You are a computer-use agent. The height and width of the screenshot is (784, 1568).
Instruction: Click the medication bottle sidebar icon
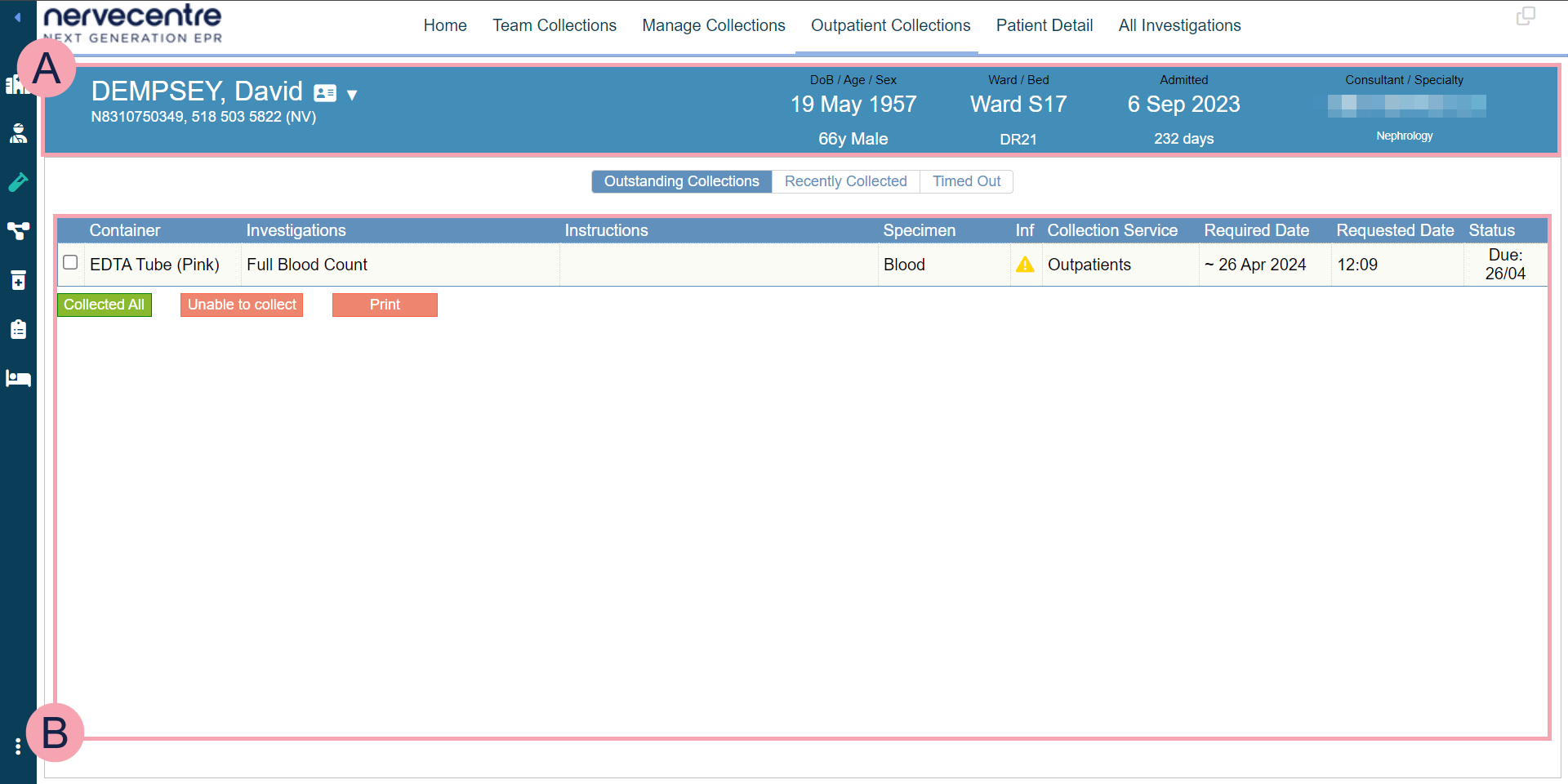18,280
